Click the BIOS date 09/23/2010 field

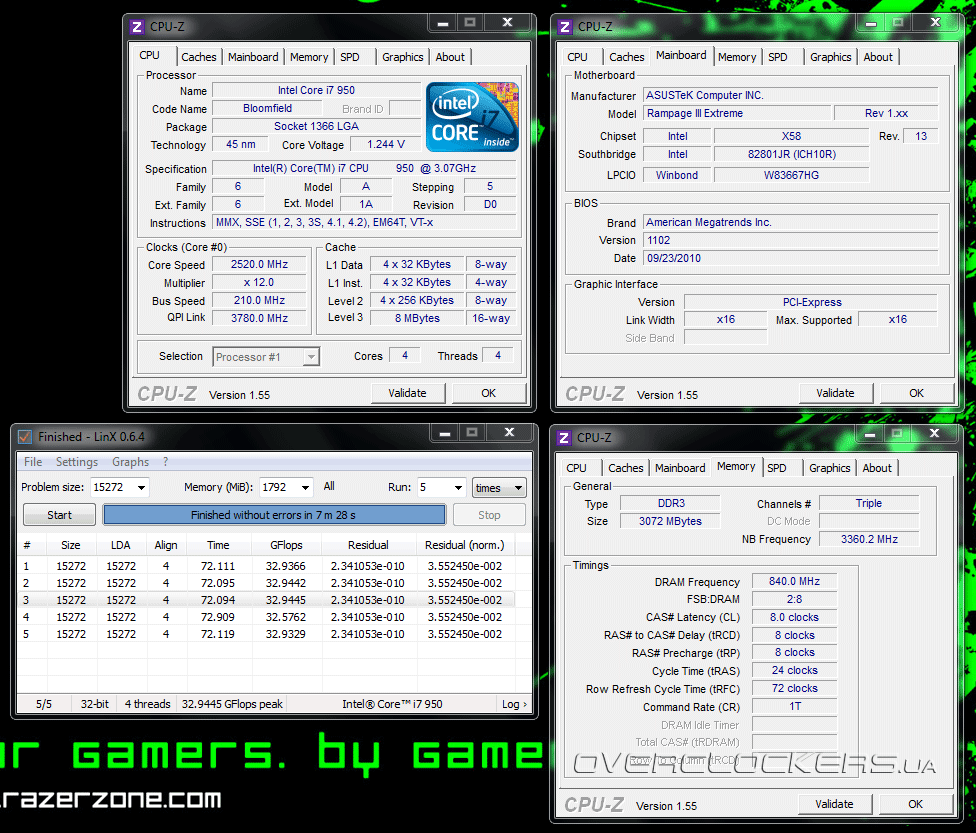click(x=791, y=258)
